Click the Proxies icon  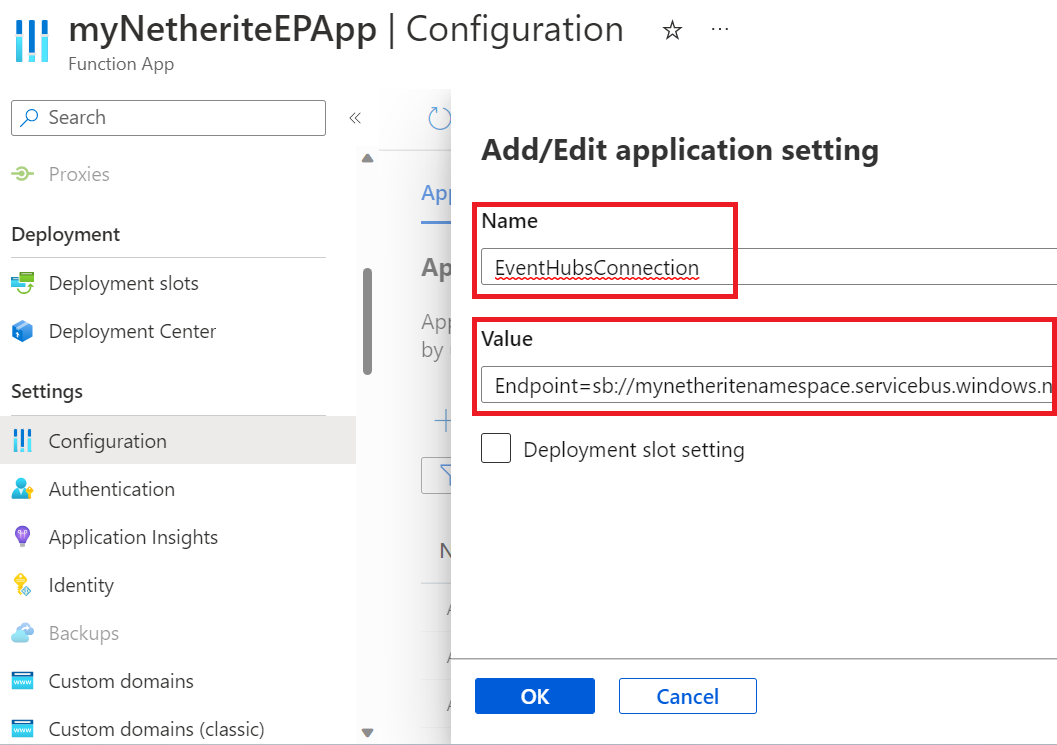22,173
